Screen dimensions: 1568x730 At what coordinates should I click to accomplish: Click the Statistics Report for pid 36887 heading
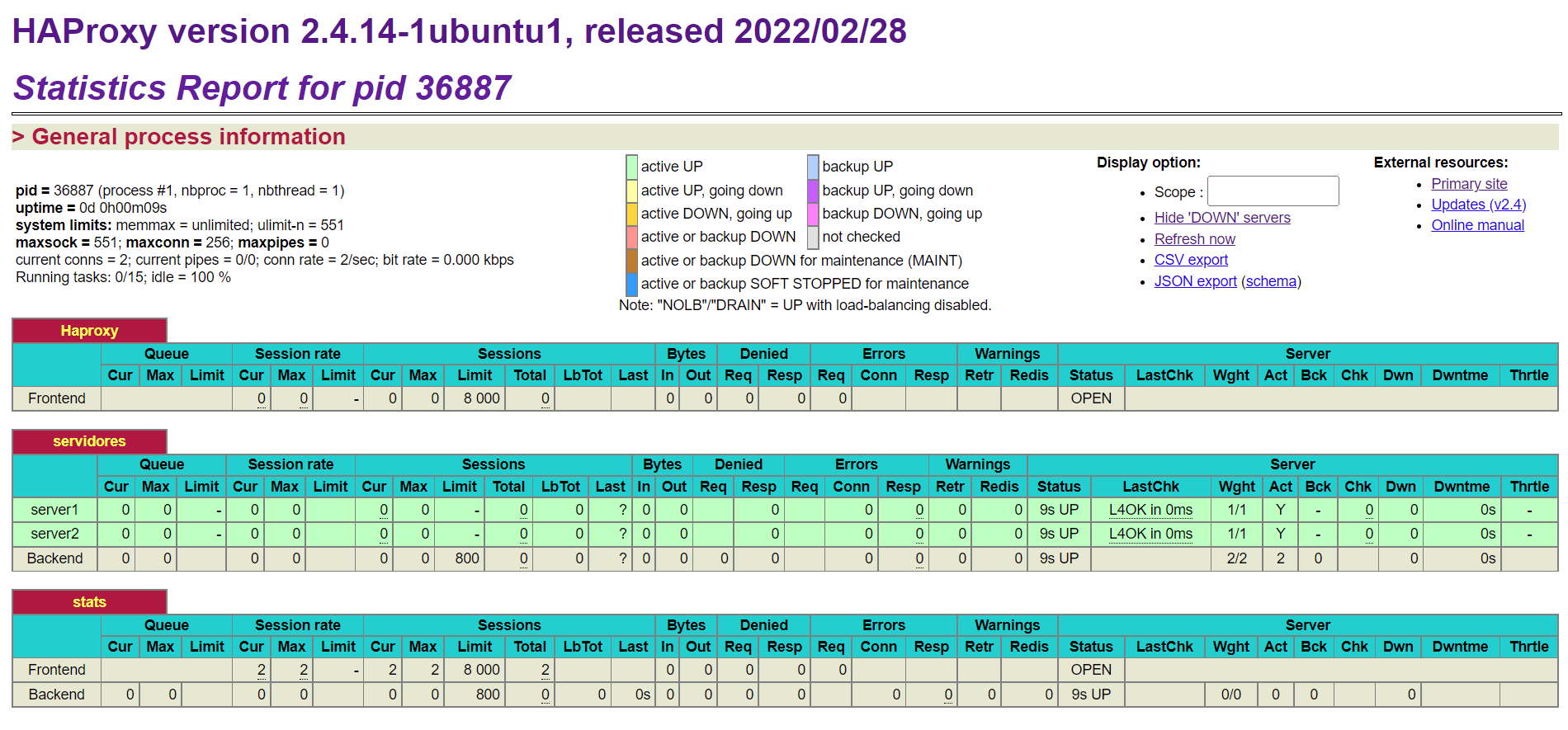[262, 88]
